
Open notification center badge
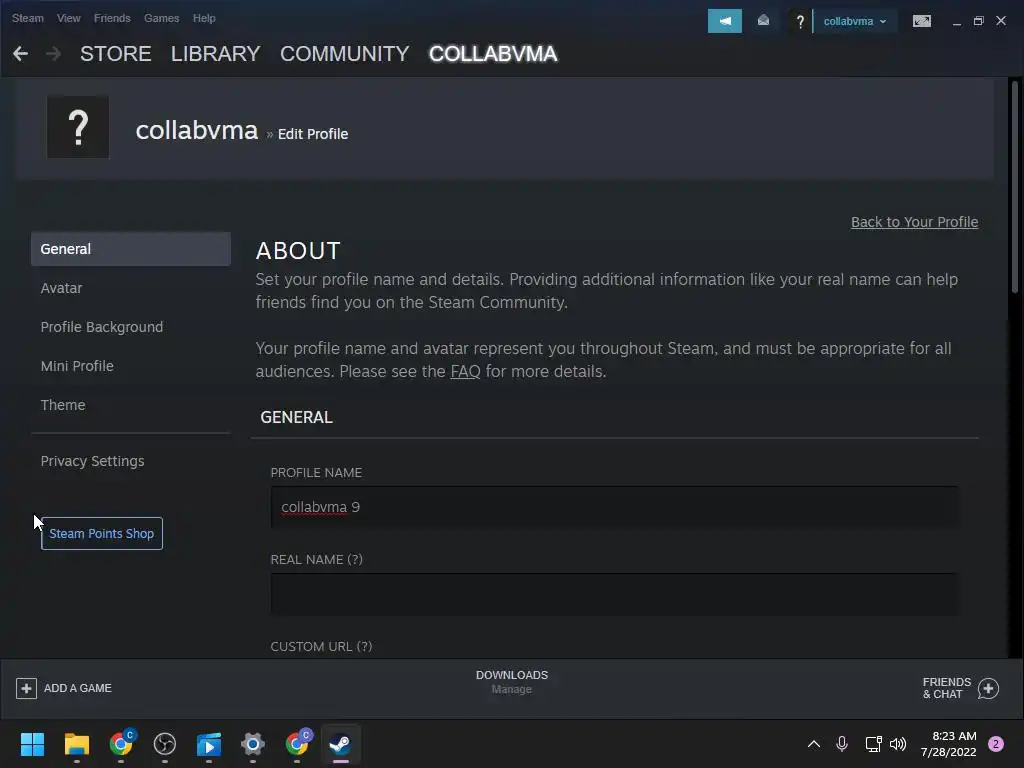996,744
